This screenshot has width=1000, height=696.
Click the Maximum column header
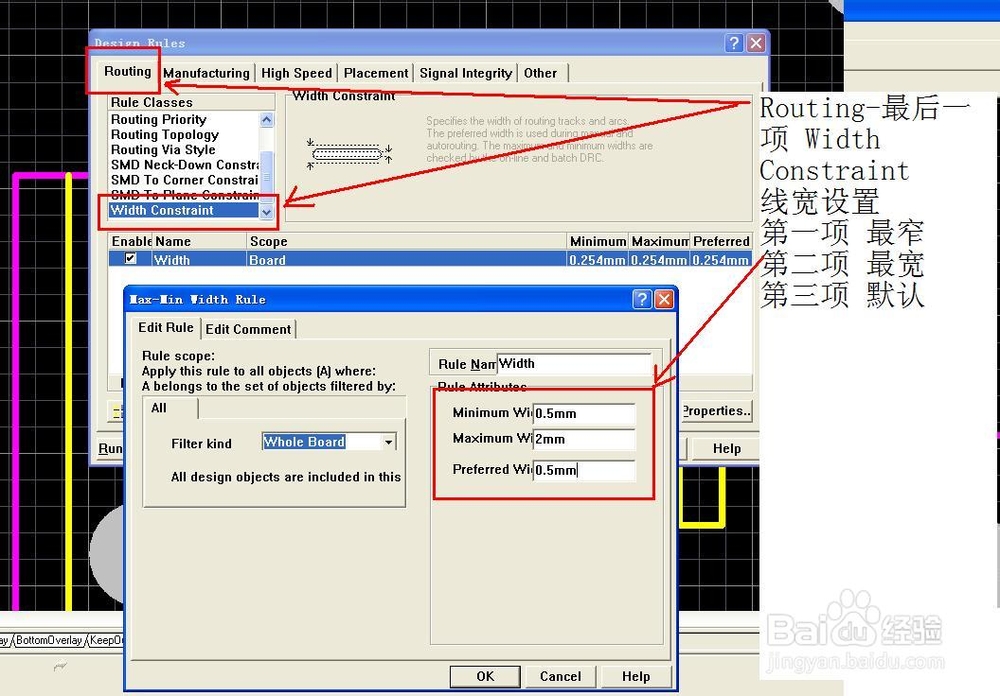(x=659, y=241)
